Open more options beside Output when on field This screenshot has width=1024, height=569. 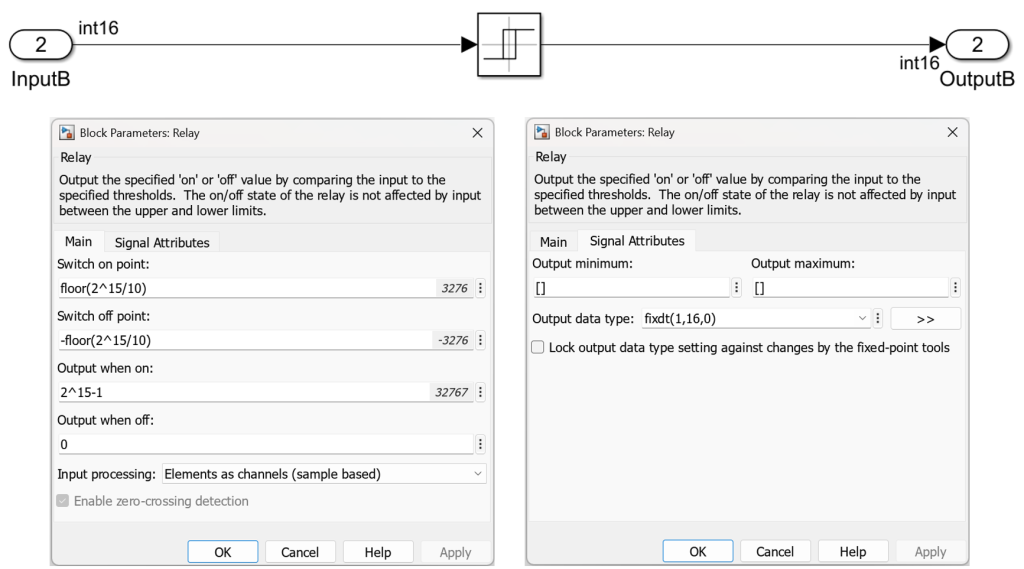(x=480, y=392)
